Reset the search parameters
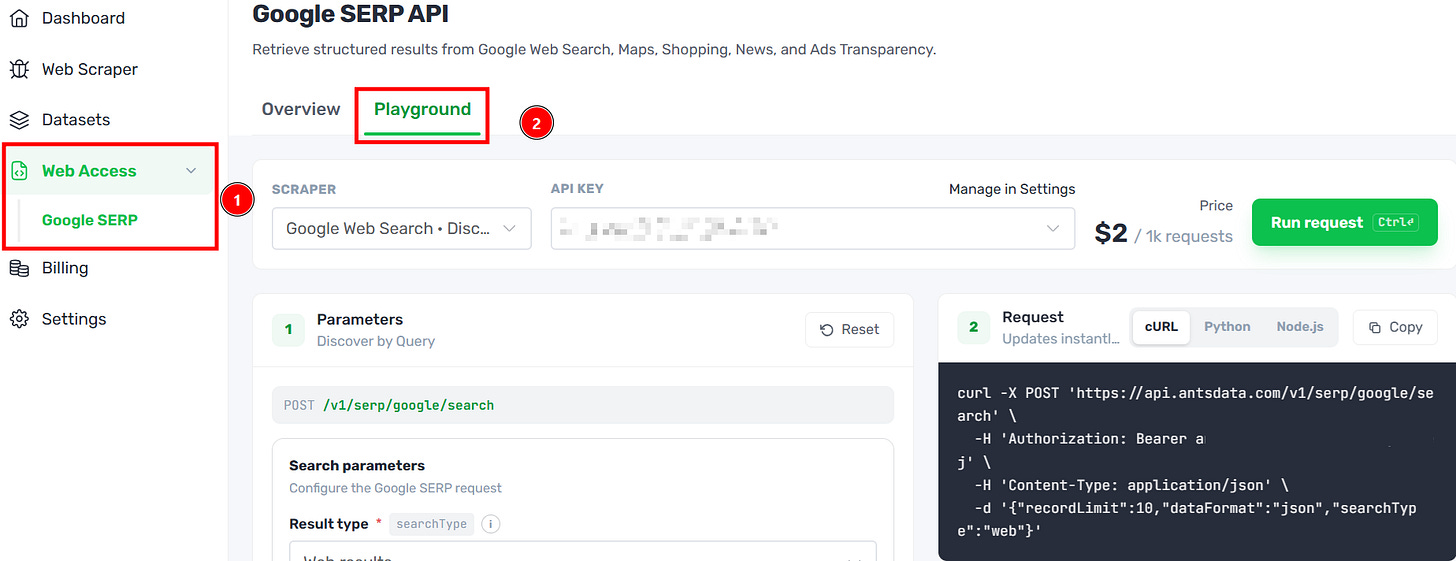This screenshot has width=1456, height=561. pos(849,329)
